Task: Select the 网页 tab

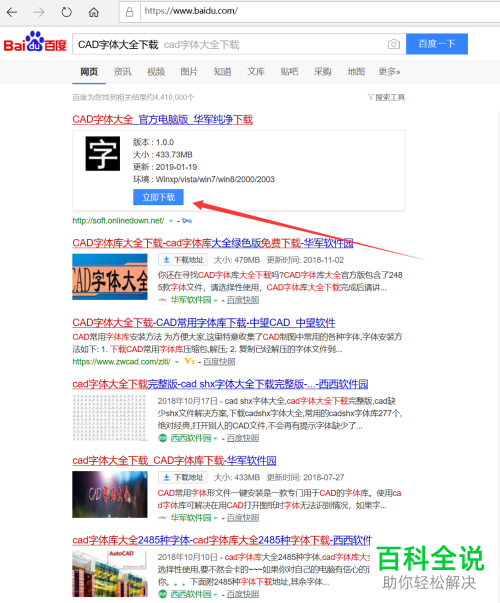Action: click(x=89, y=72)
